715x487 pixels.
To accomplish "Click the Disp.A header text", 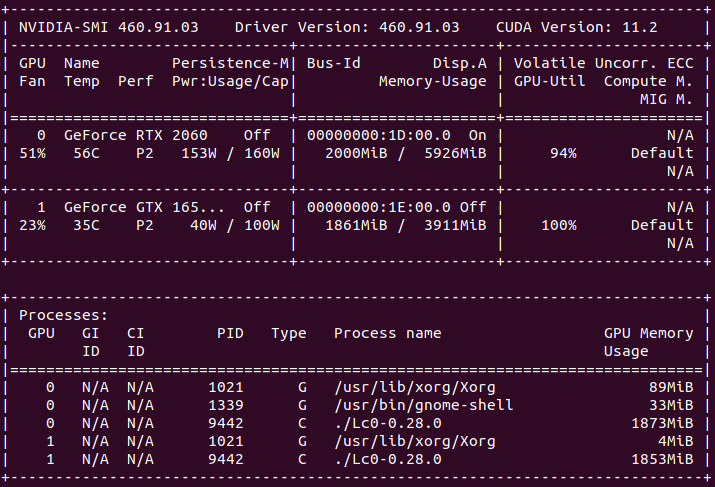I will (x=460, y=63).
